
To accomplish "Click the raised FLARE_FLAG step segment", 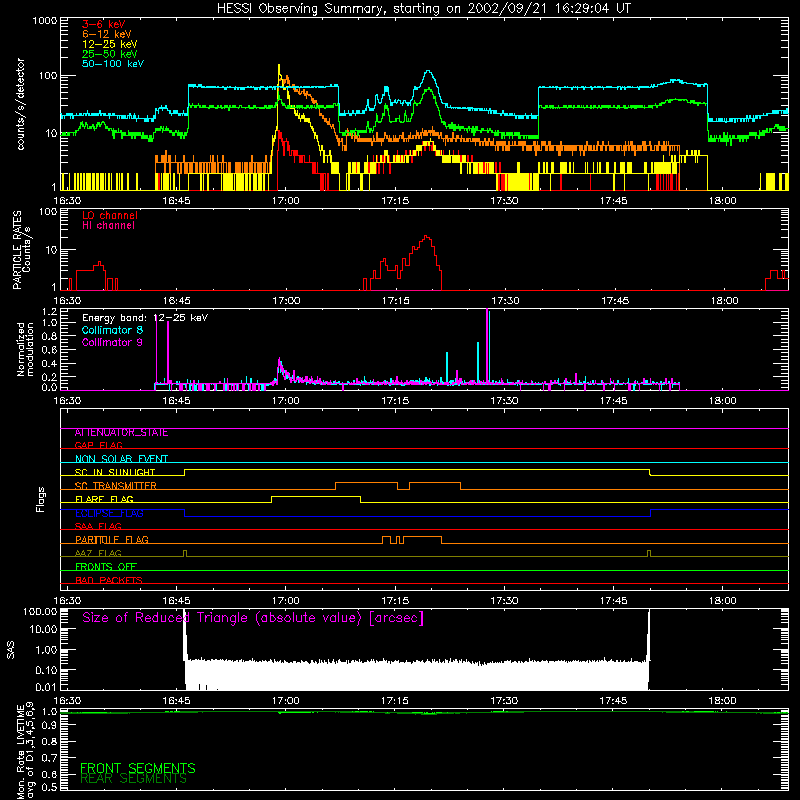I will (x=316, y=496).
